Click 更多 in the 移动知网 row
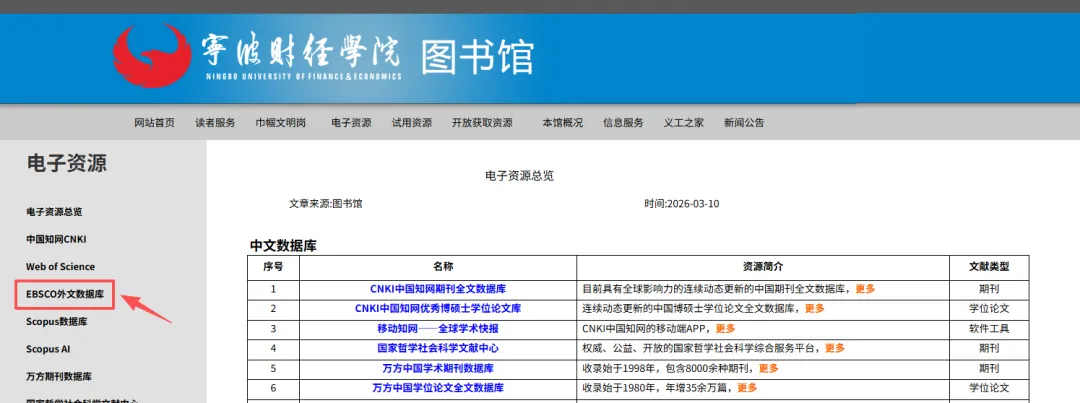Viewport: 1080px width, 403px height. click(725, 328)
